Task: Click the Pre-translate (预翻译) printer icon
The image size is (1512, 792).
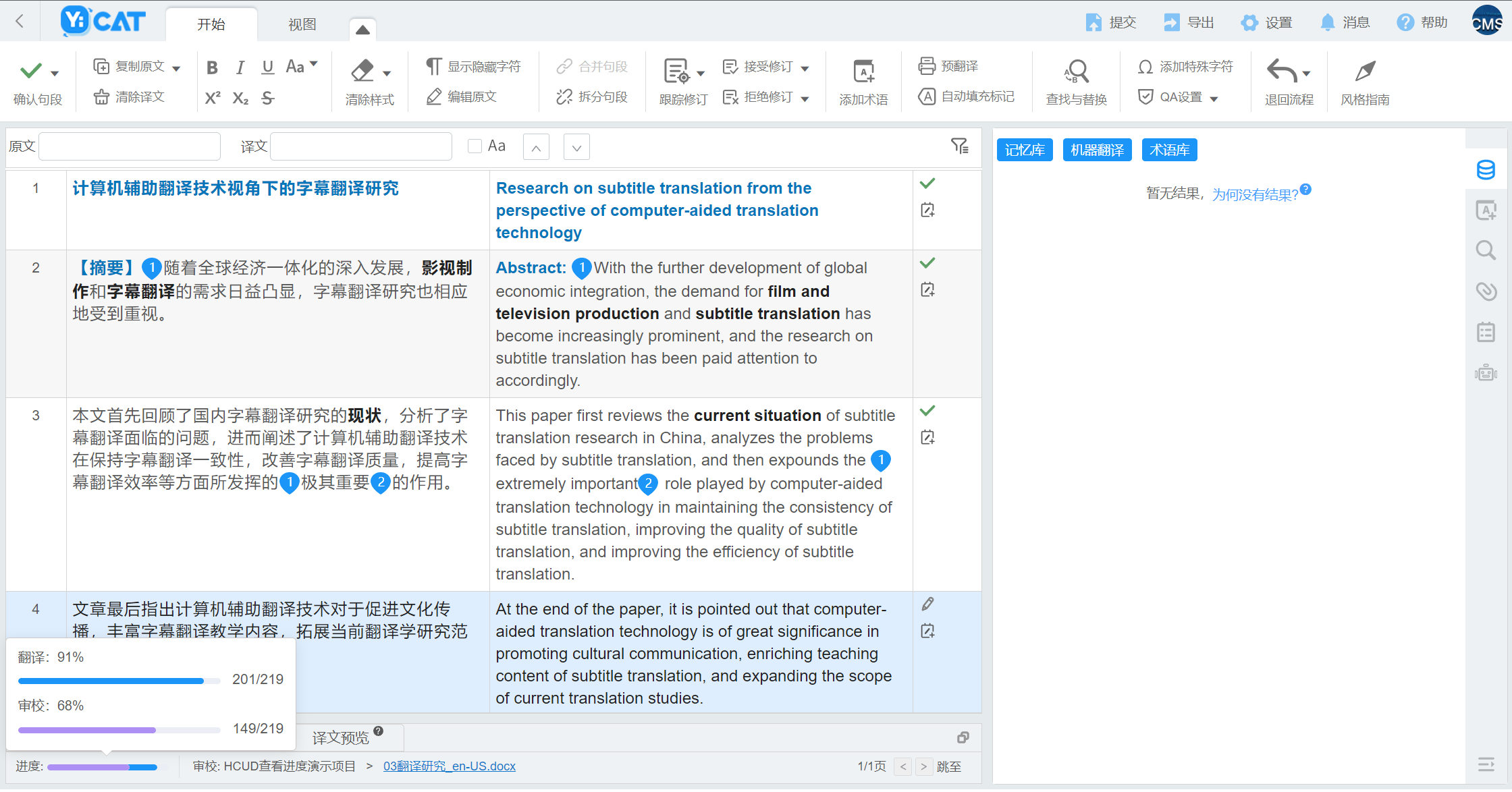Action: pos(927,66)
